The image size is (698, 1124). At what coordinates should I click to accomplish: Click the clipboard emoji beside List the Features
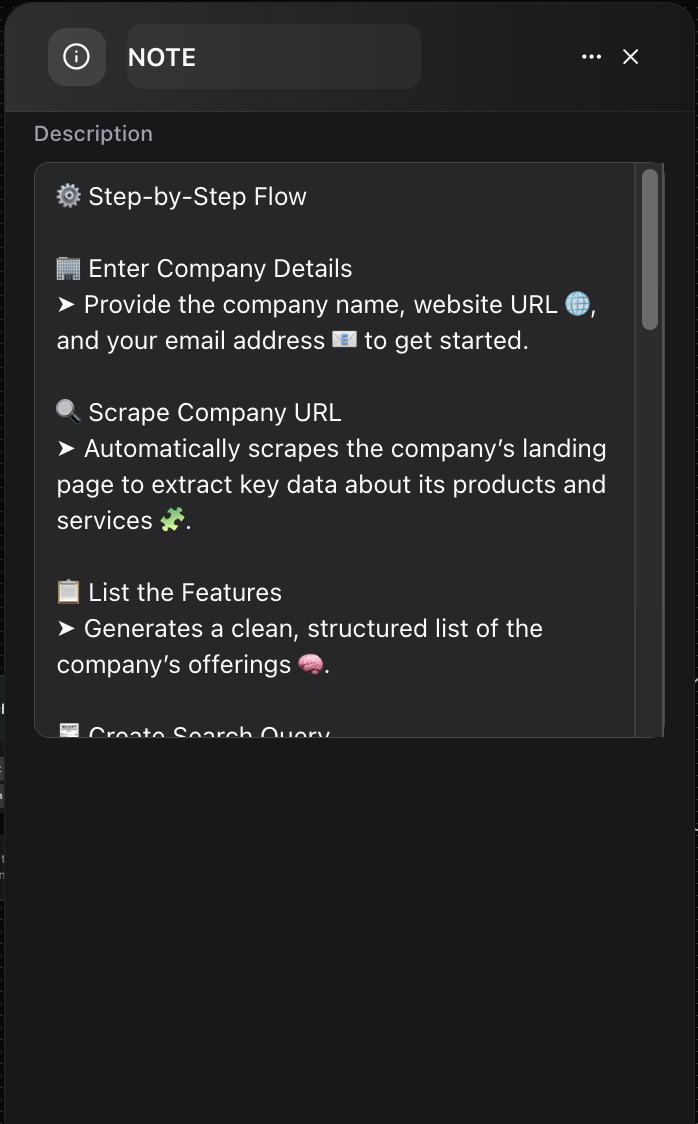[x=67, y=590]
